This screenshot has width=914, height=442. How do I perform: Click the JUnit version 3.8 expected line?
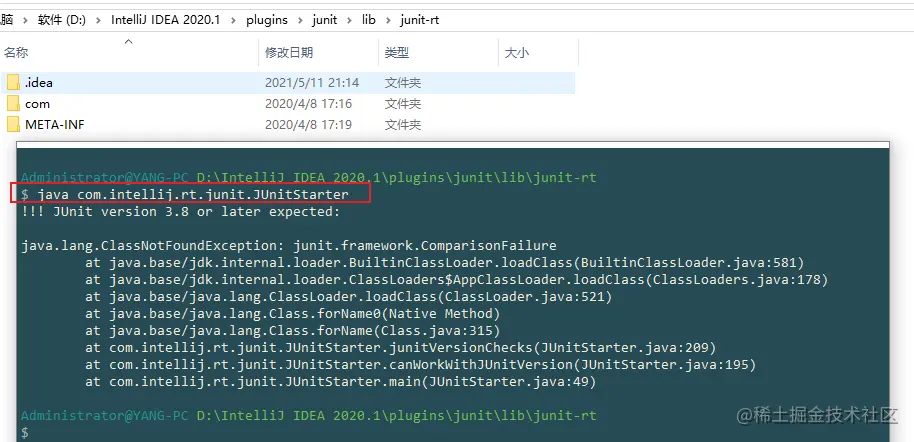point(180,212)
